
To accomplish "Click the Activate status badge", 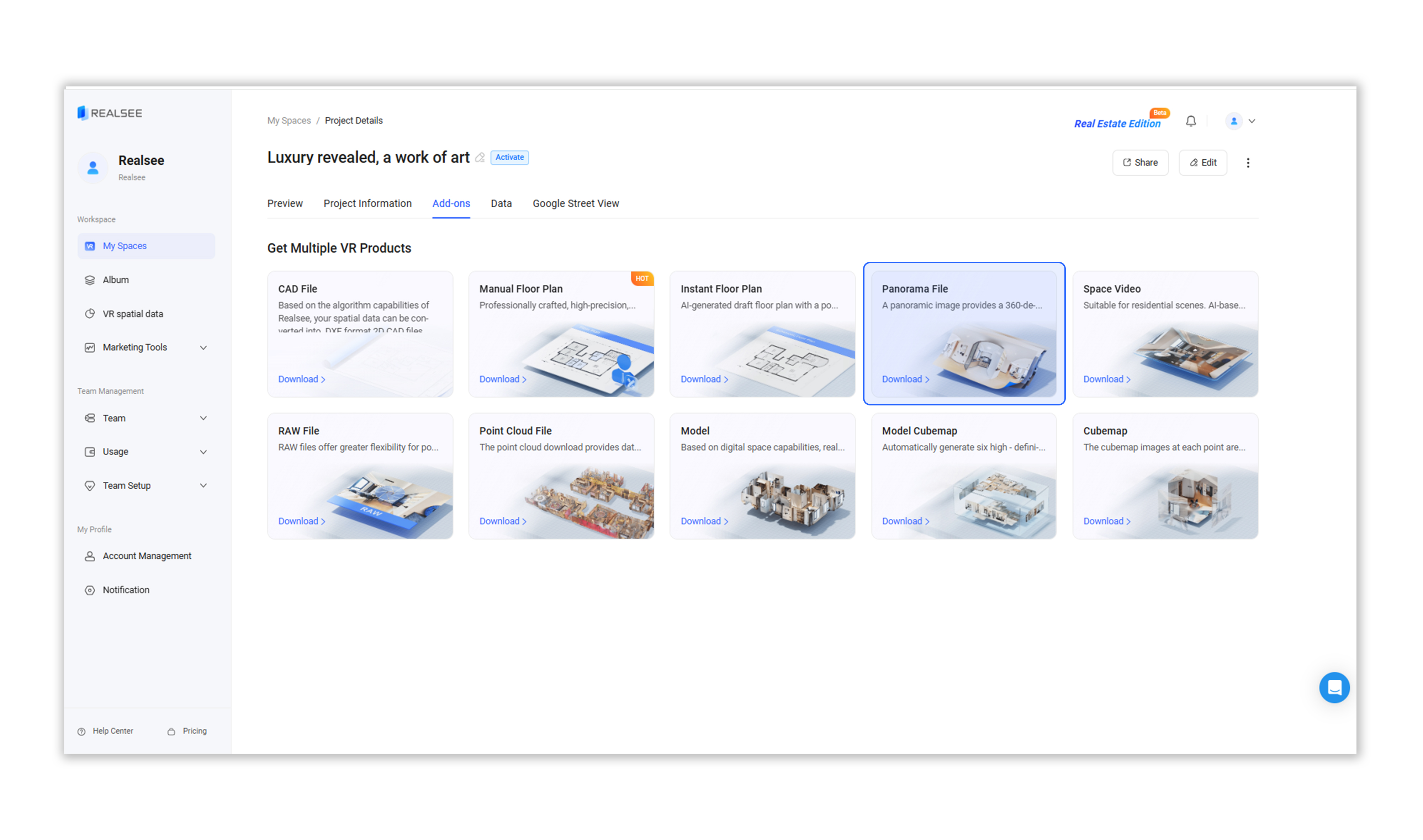I will coord(509,157).
